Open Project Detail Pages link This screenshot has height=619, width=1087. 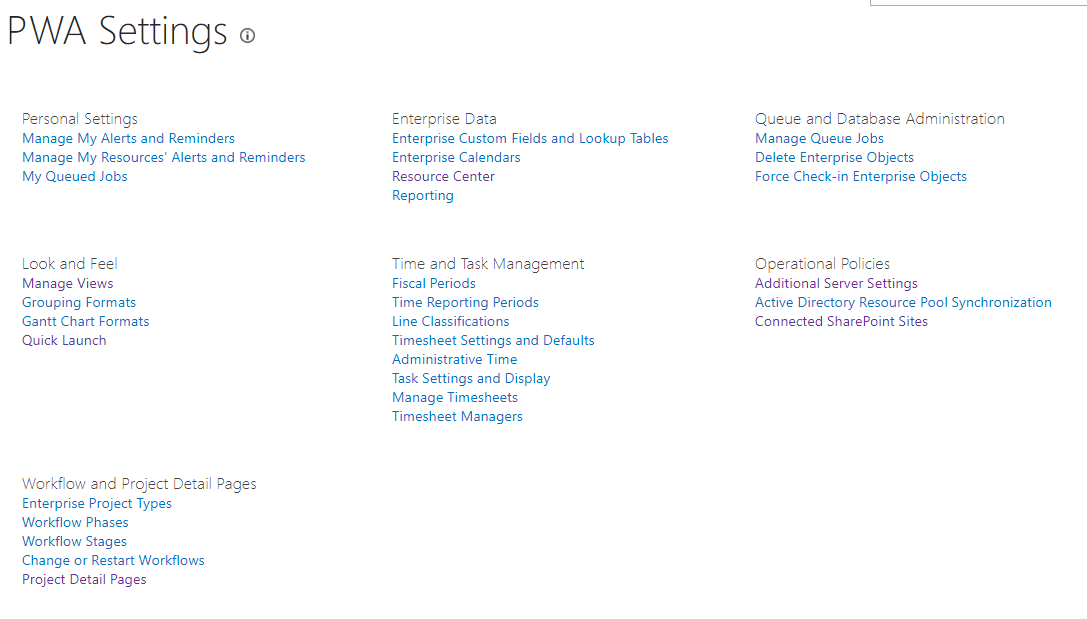tap(85, 579)
